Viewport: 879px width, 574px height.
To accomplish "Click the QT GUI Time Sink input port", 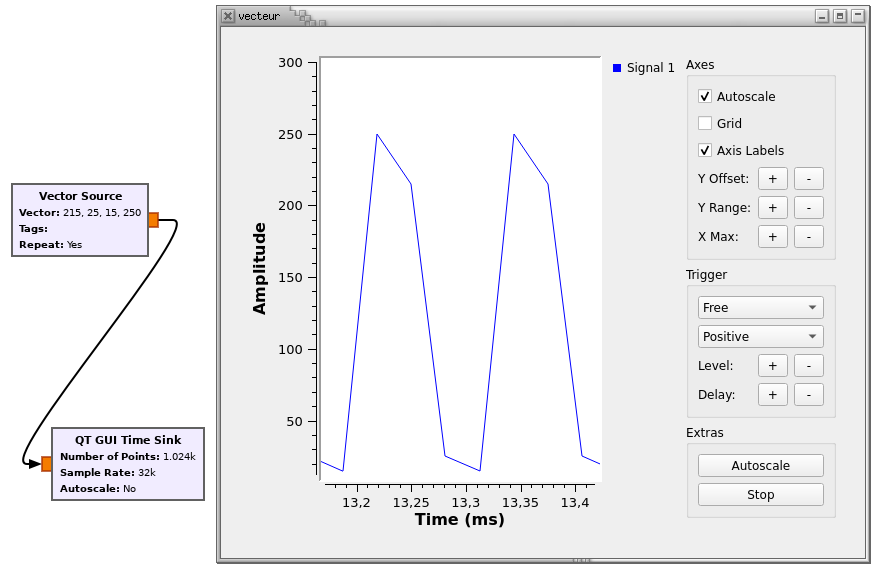I will [47, 464].
